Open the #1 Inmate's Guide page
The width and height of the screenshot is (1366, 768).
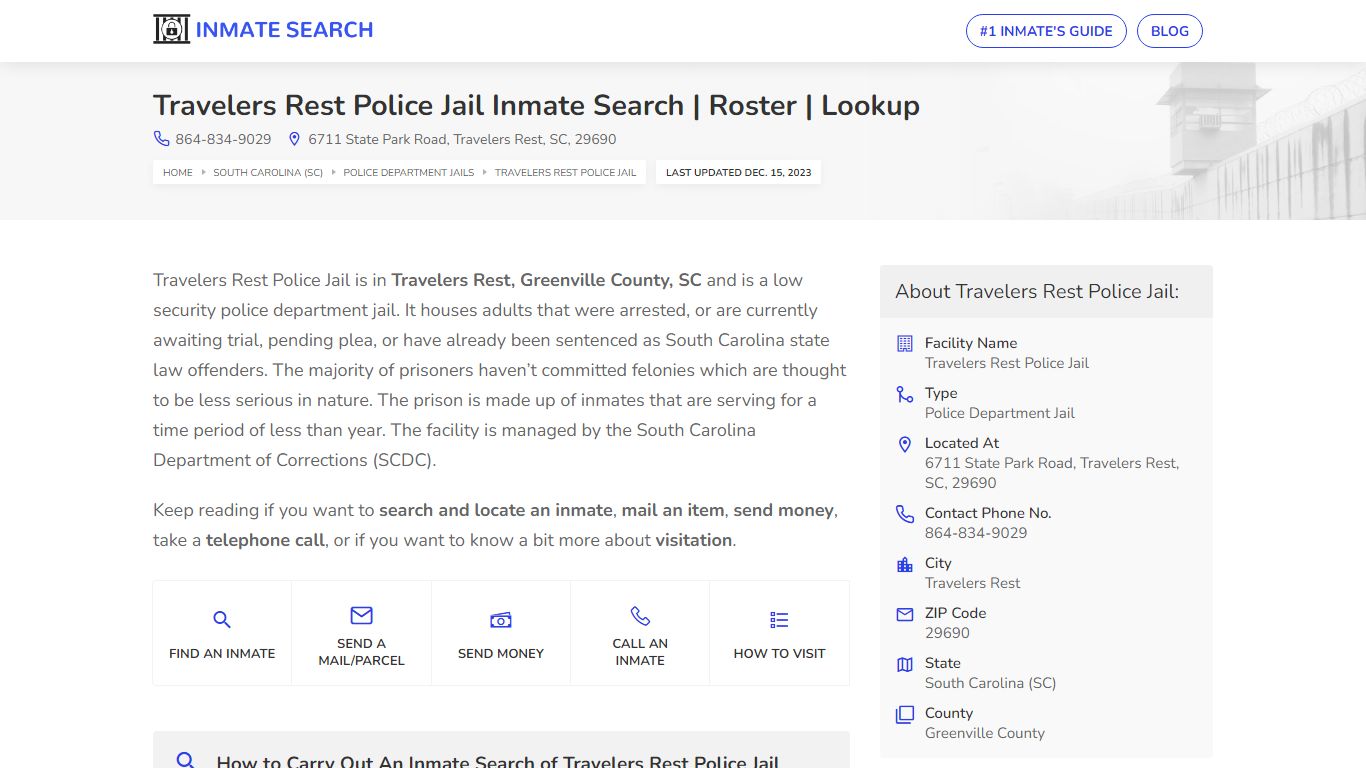(1045, 31)
